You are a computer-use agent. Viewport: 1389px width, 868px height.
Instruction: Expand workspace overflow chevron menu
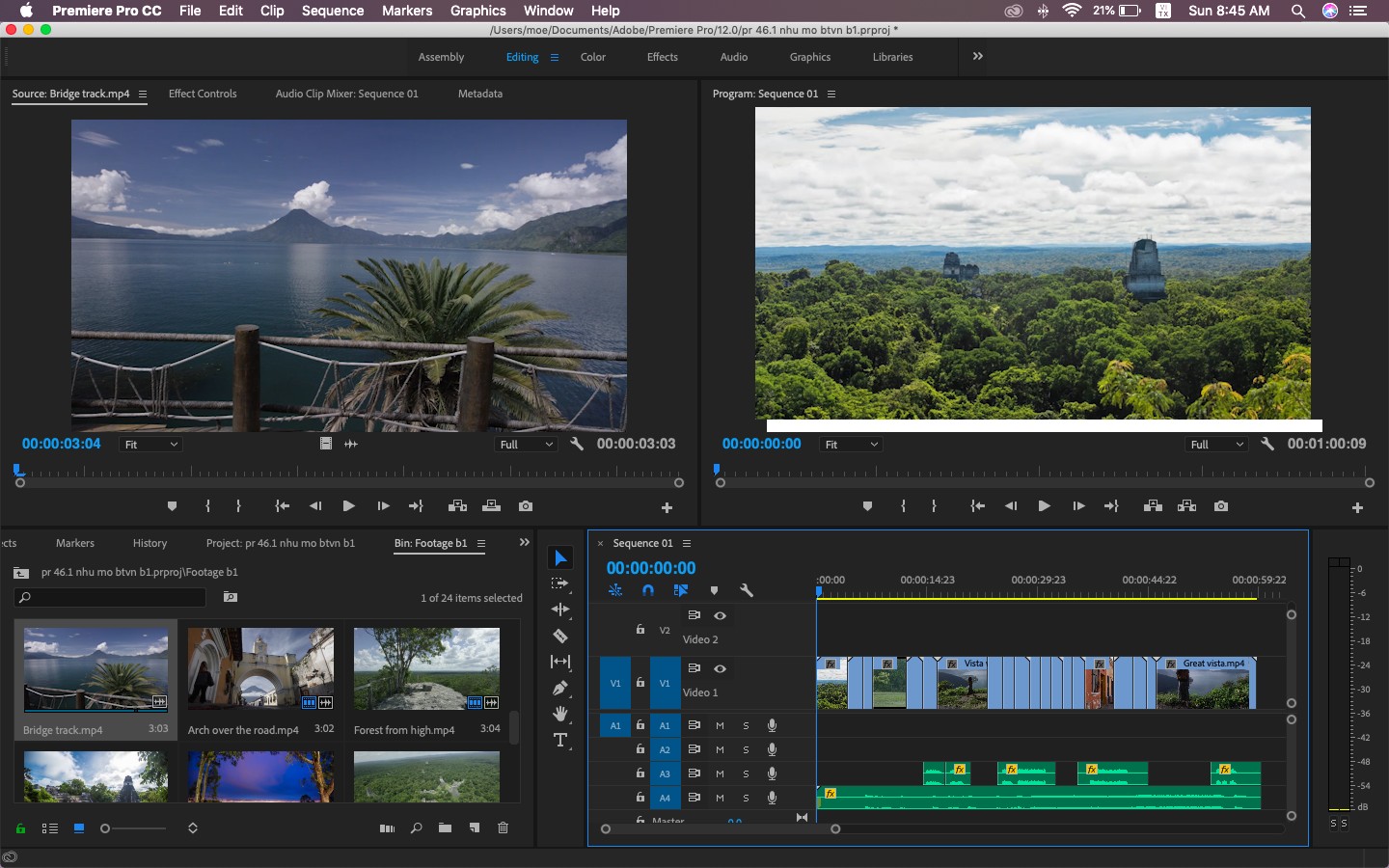point(978,56)
